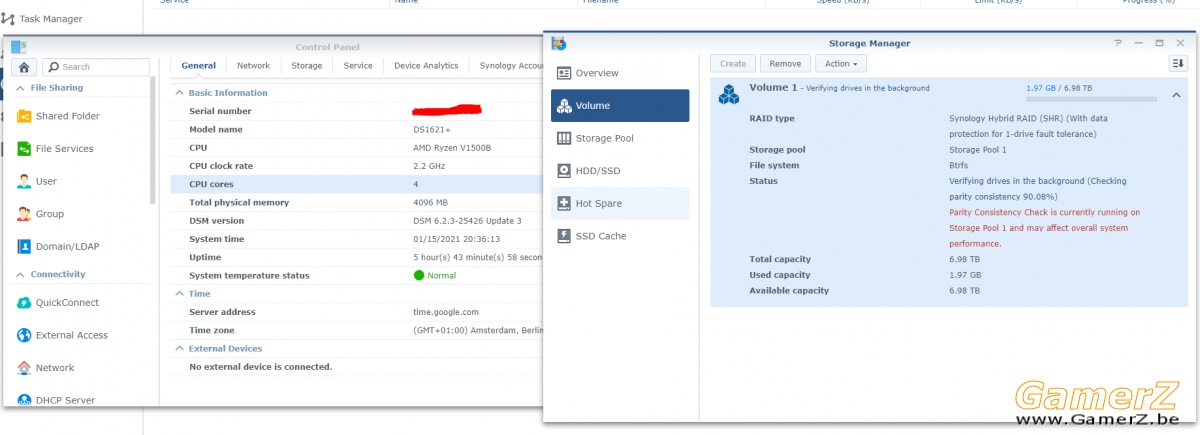Select the CPU cores row
Viewport: 1200px width, 435px height.
click(356, 185)
